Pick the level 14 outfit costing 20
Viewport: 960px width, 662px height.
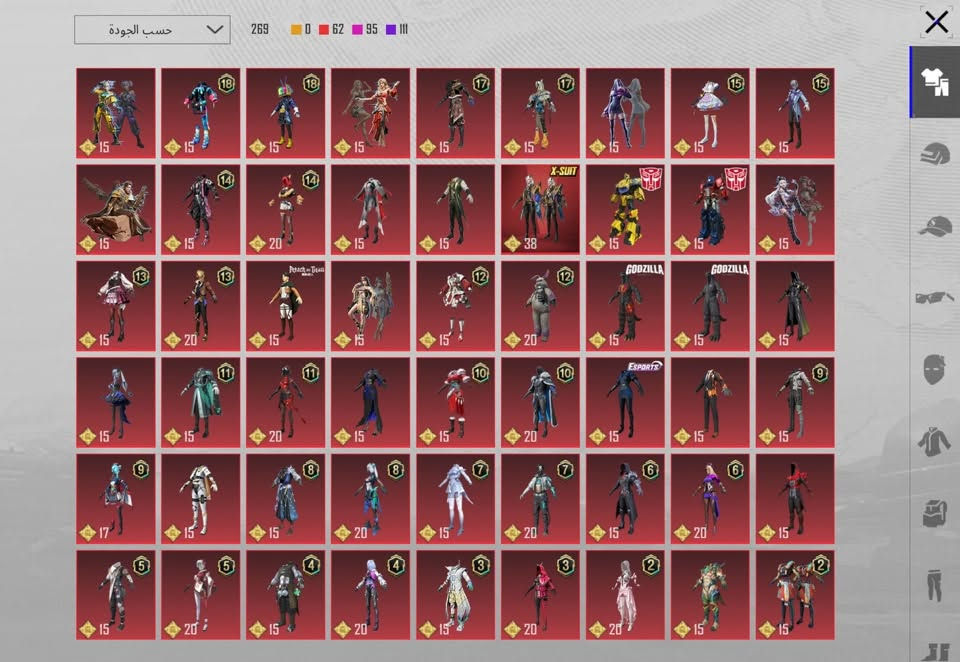click(x=286, y=209)
